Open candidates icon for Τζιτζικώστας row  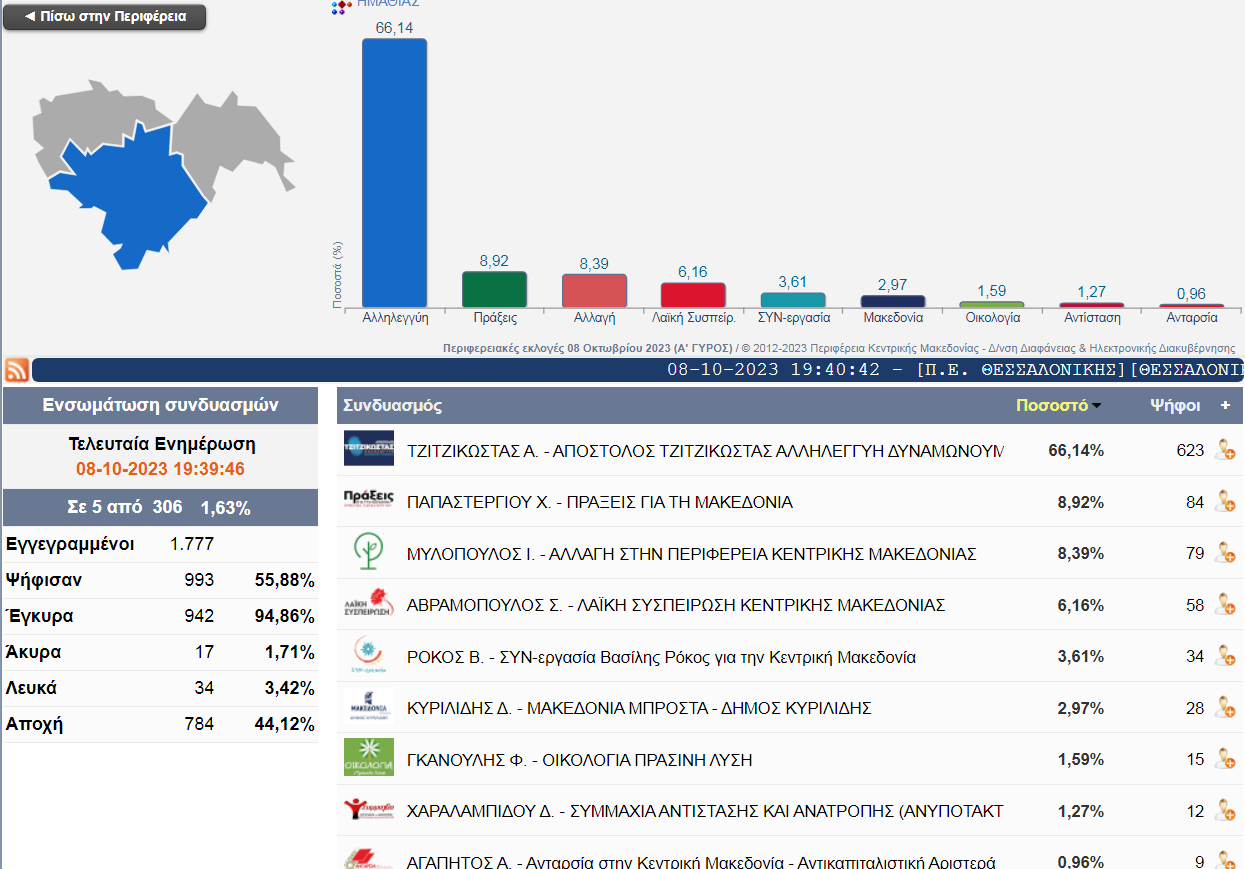[x=1224, y=450]
